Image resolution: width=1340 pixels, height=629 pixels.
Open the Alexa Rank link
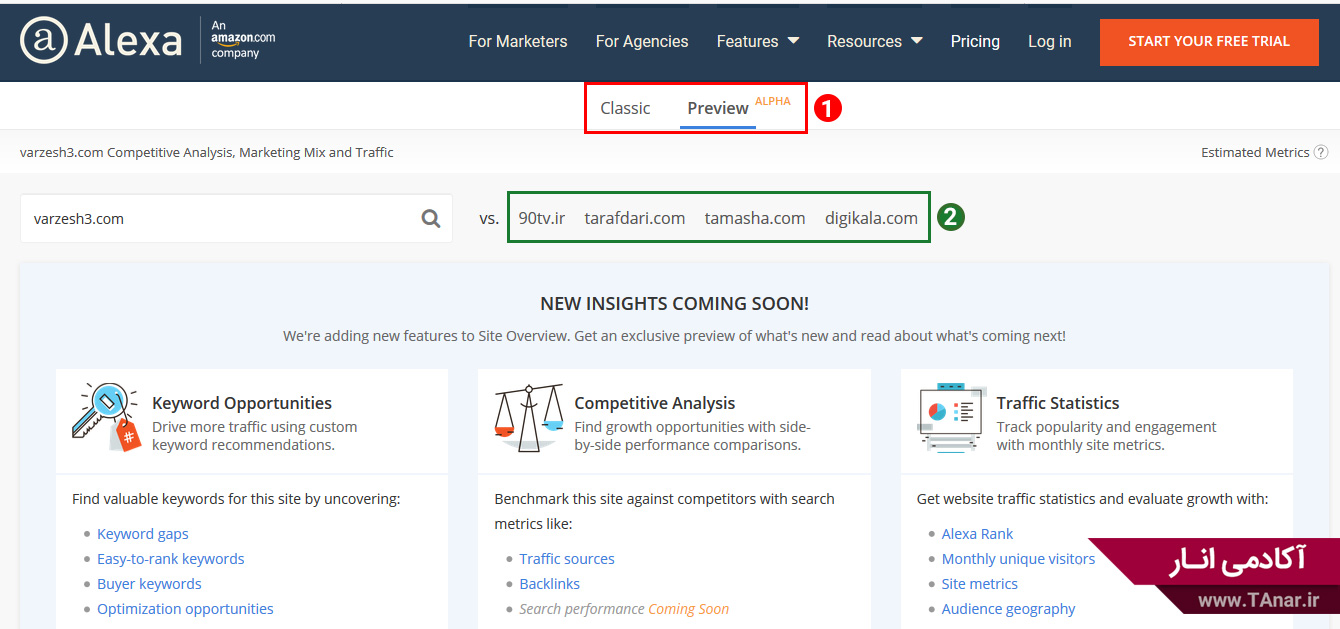point(977,534)
